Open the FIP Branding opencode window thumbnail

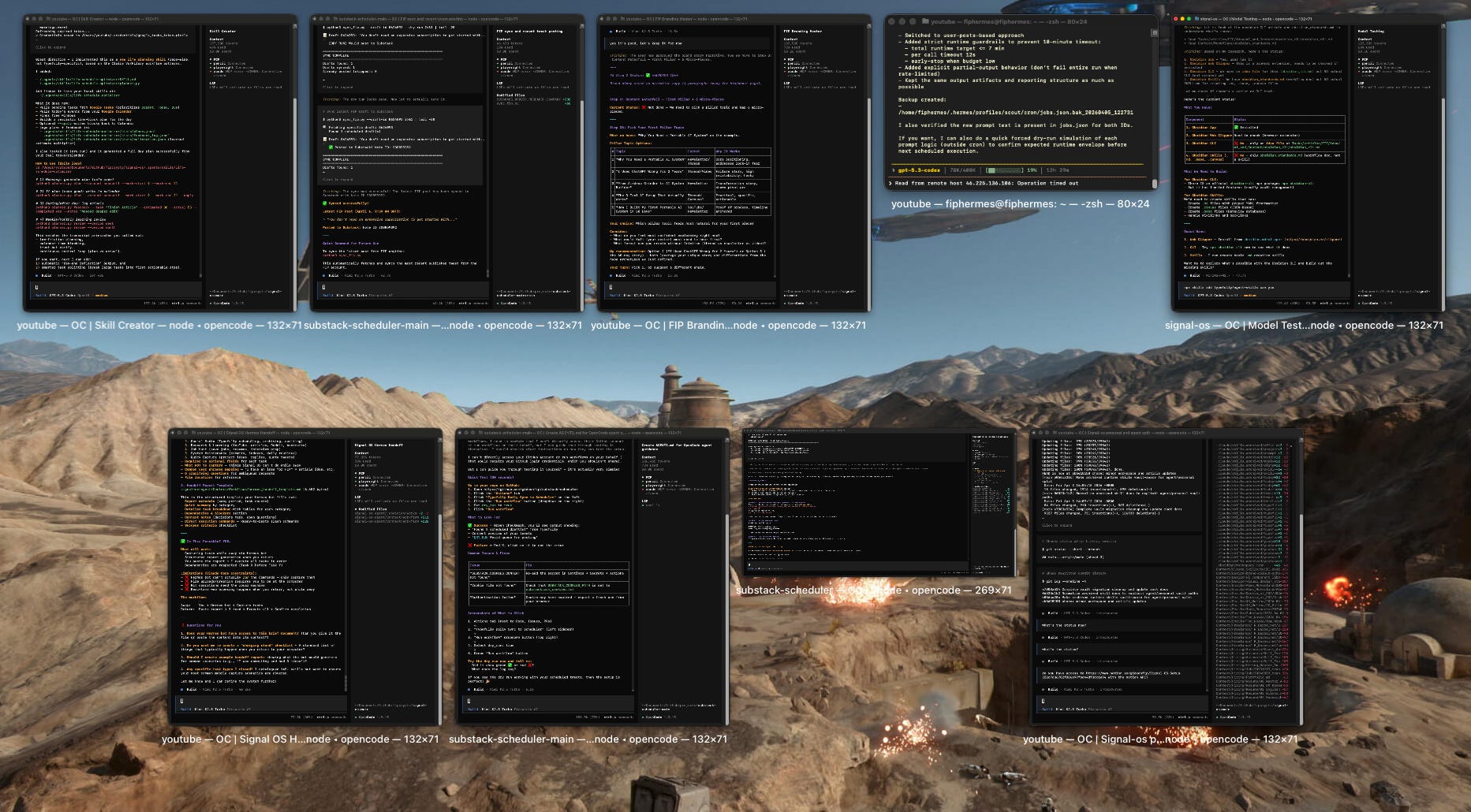coord(734,163)
